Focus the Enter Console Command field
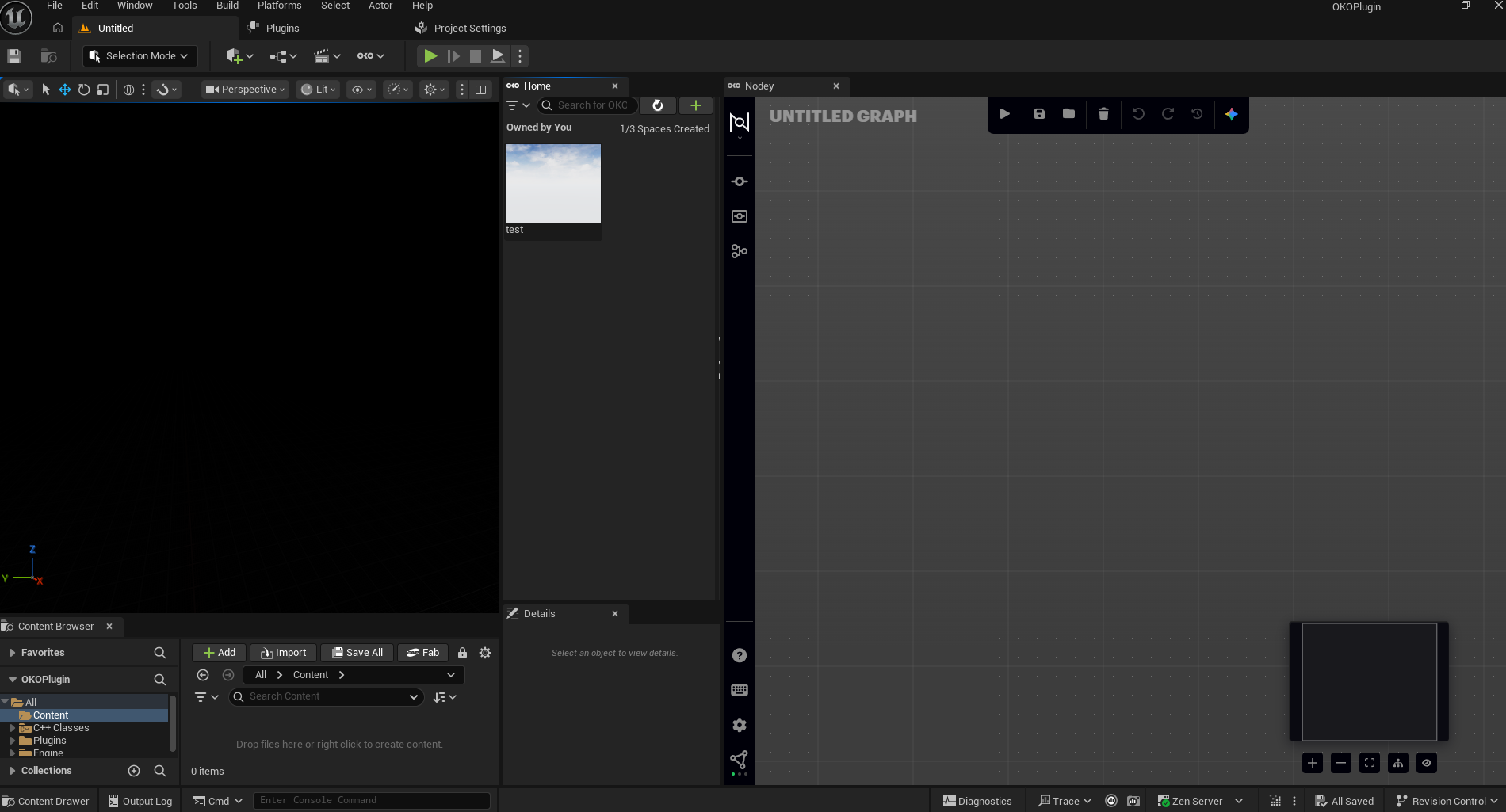The height and width of the screenshot is (812, 1506). pos(371,801)
